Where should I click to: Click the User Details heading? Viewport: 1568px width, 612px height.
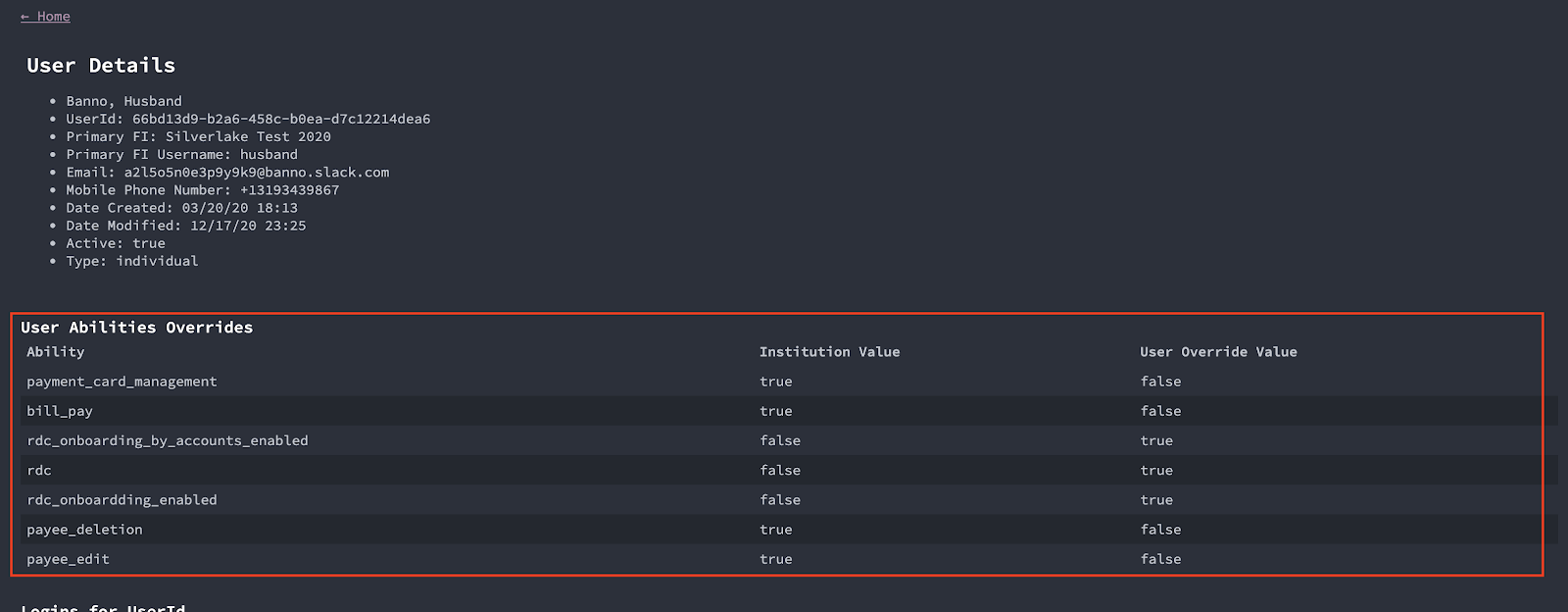pyautogui.click(x=101, y=66)
